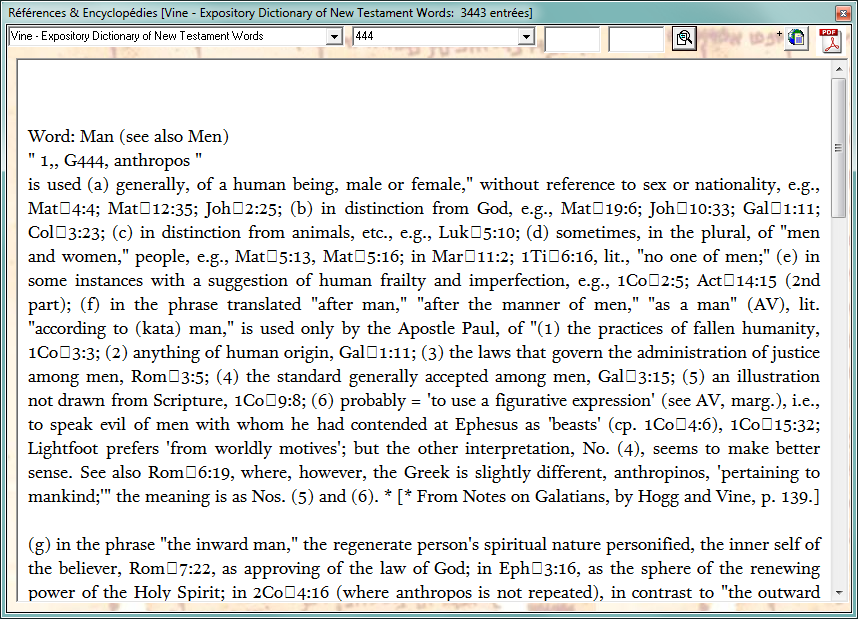Click the scrollbar down arrow

point(838,593)
